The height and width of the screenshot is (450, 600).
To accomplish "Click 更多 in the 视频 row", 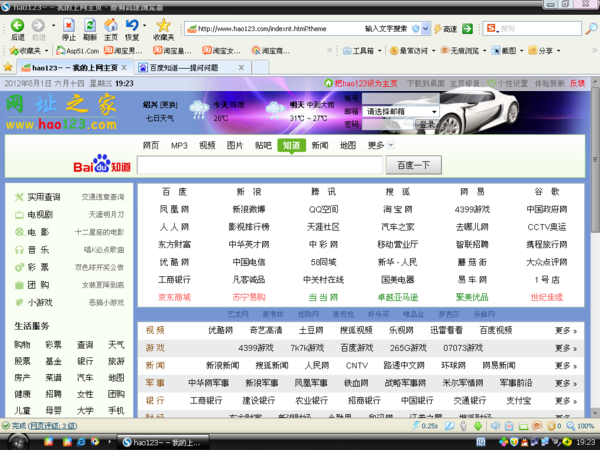I will (566, 330).
